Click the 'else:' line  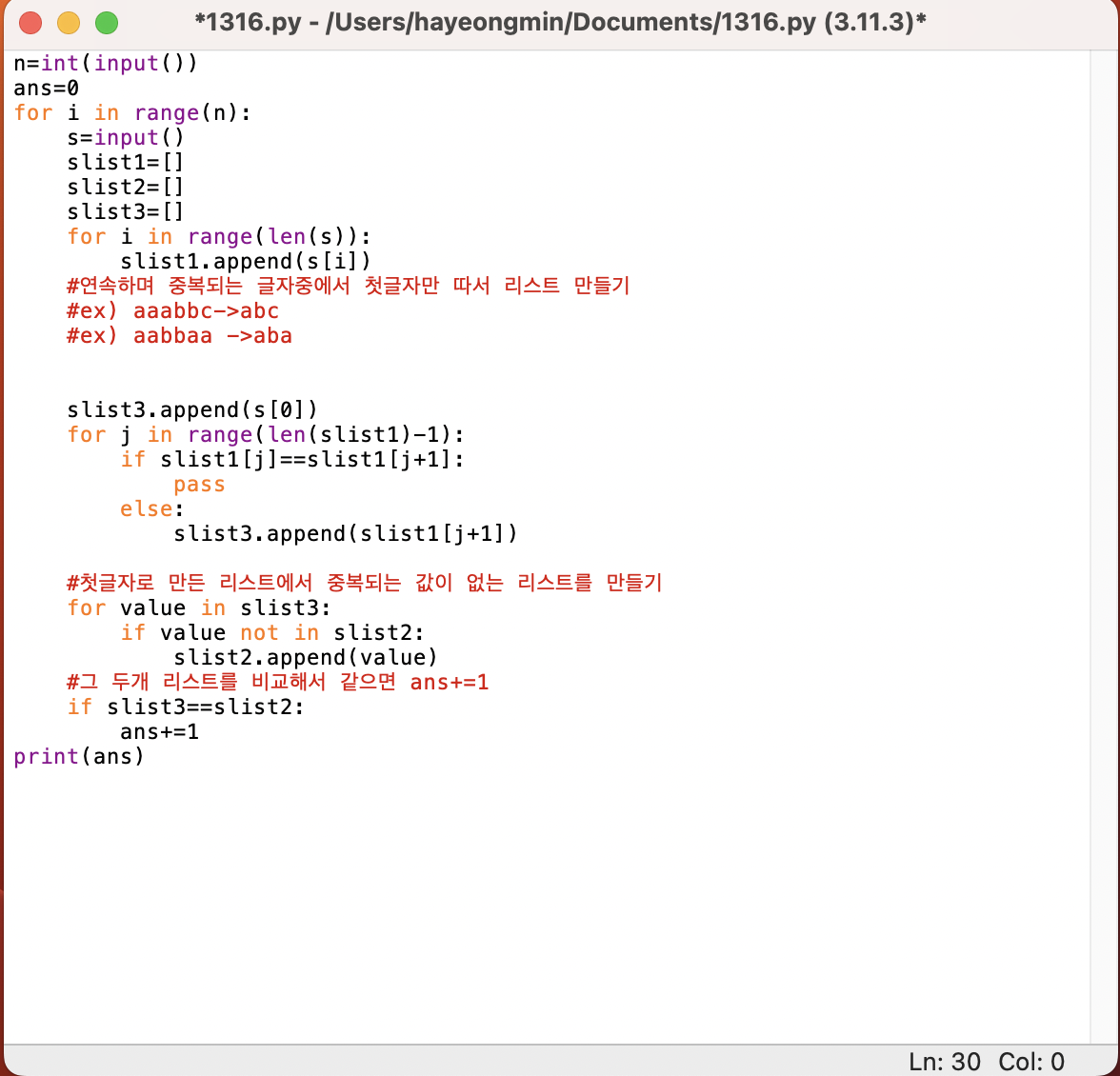tap(152, 509)
